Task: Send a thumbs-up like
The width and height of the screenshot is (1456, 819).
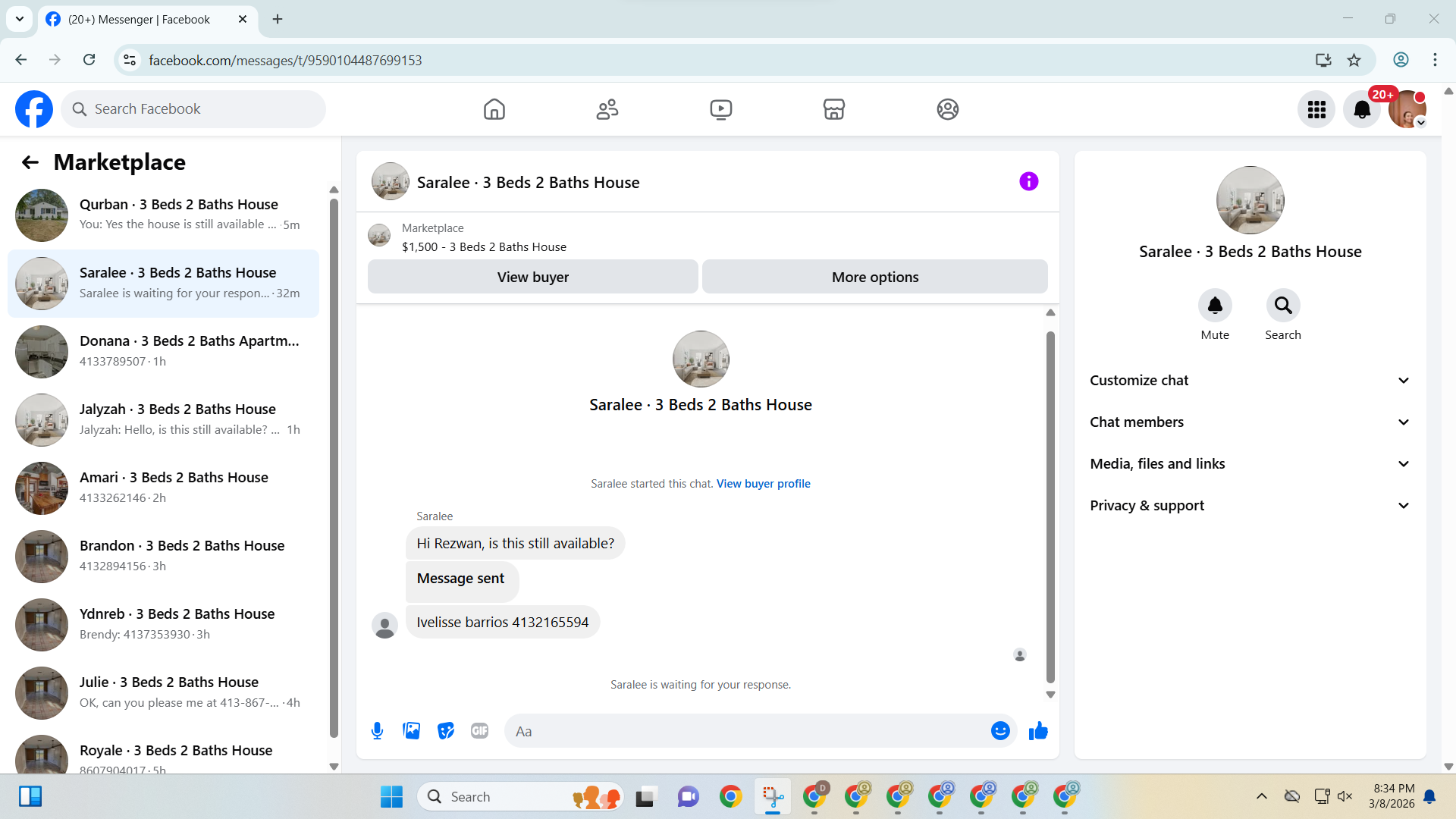Action: click(x=1038, y=731)
